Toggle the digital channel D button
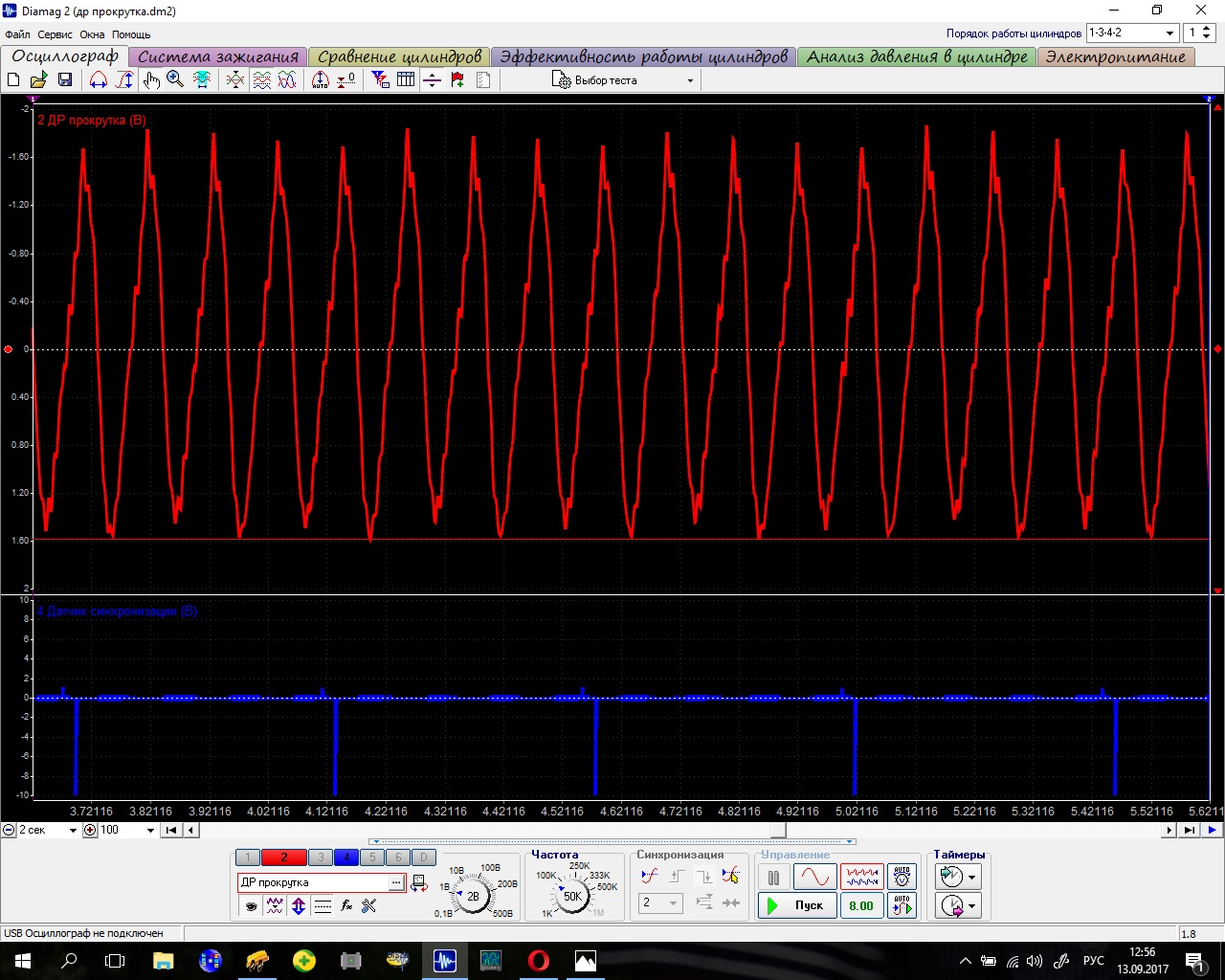Screen dimensions: 1225x980 click(x=424, y=857)
